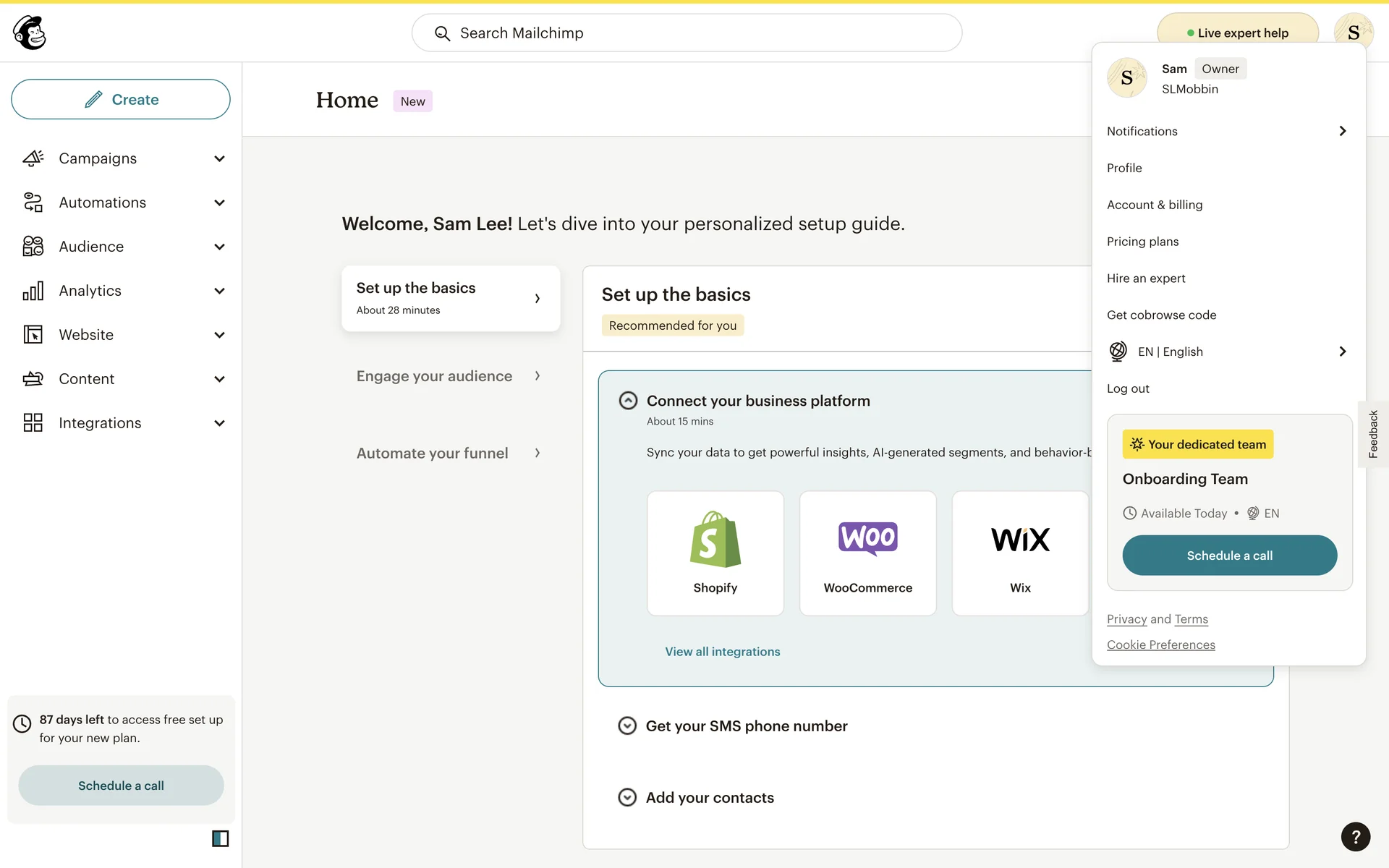
Task: Click the Search Mailchimp field
Action: point(687,33)
